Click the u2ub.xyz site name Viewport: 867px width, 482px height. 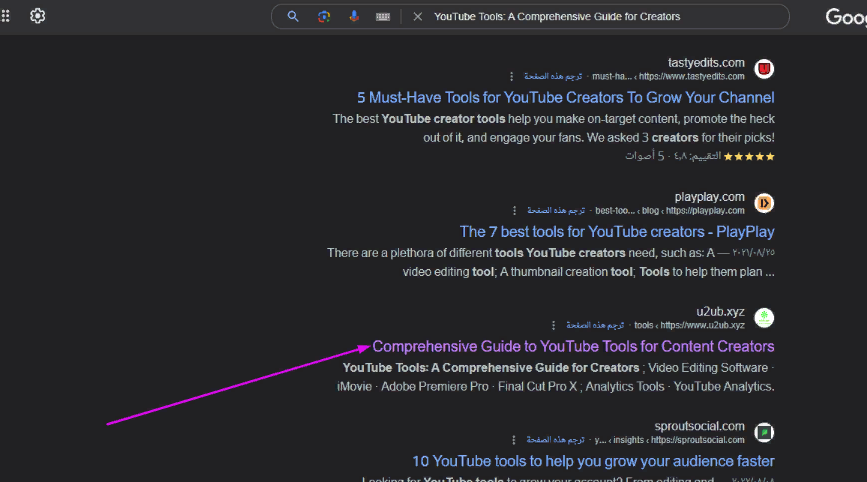(720, 312)
